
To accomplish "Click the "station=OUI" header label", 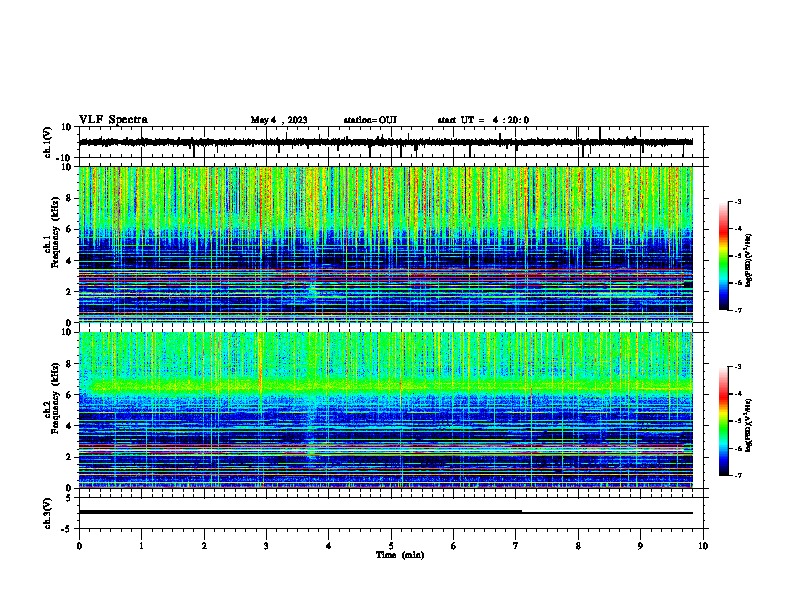I will (x=370, y=120).
